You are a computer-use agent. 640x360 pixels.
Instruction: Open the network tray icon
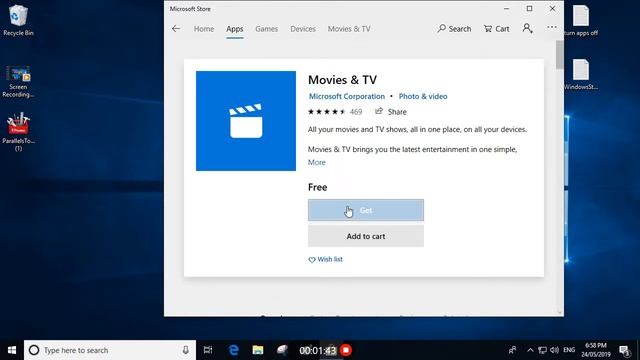click(542, 350)
